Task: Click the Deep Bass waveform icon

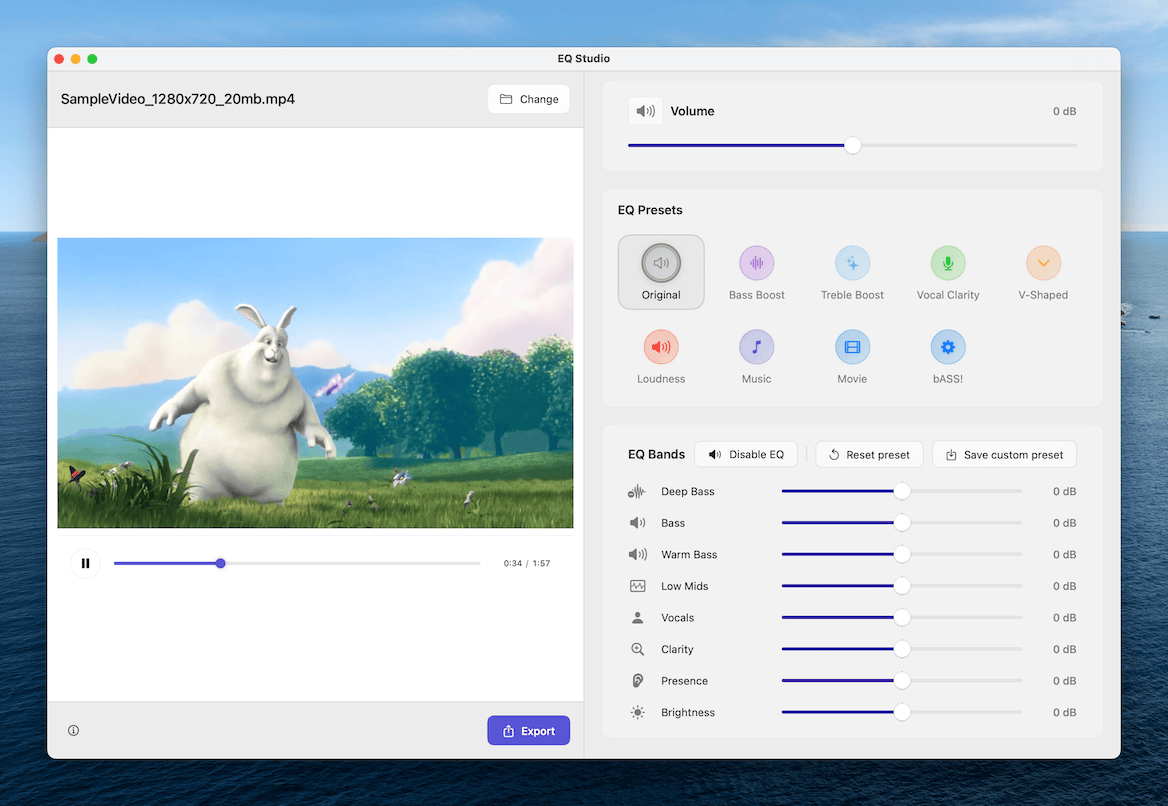Action: pos(637,492)
